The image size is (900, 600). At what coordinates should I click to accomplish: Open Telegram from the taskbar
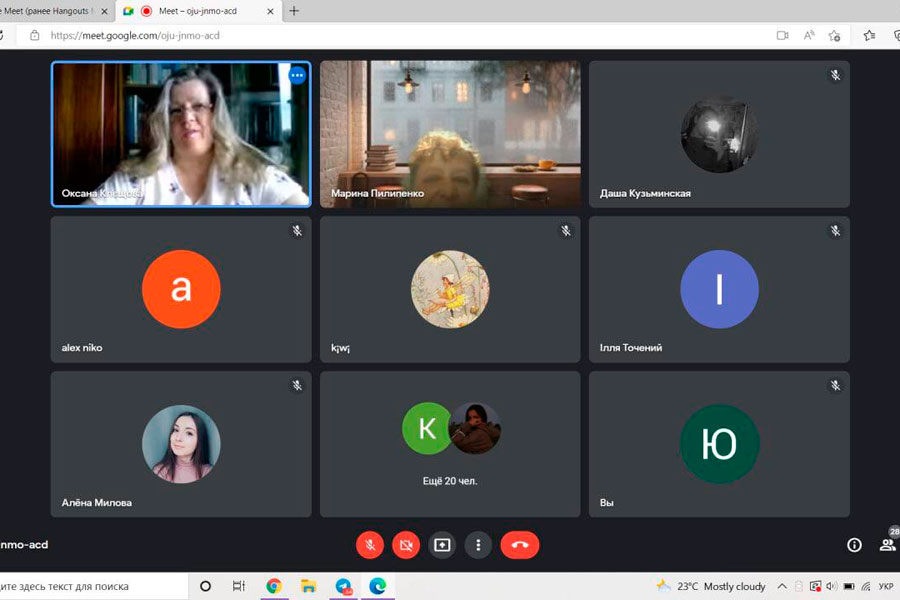[x=343, y=586]
